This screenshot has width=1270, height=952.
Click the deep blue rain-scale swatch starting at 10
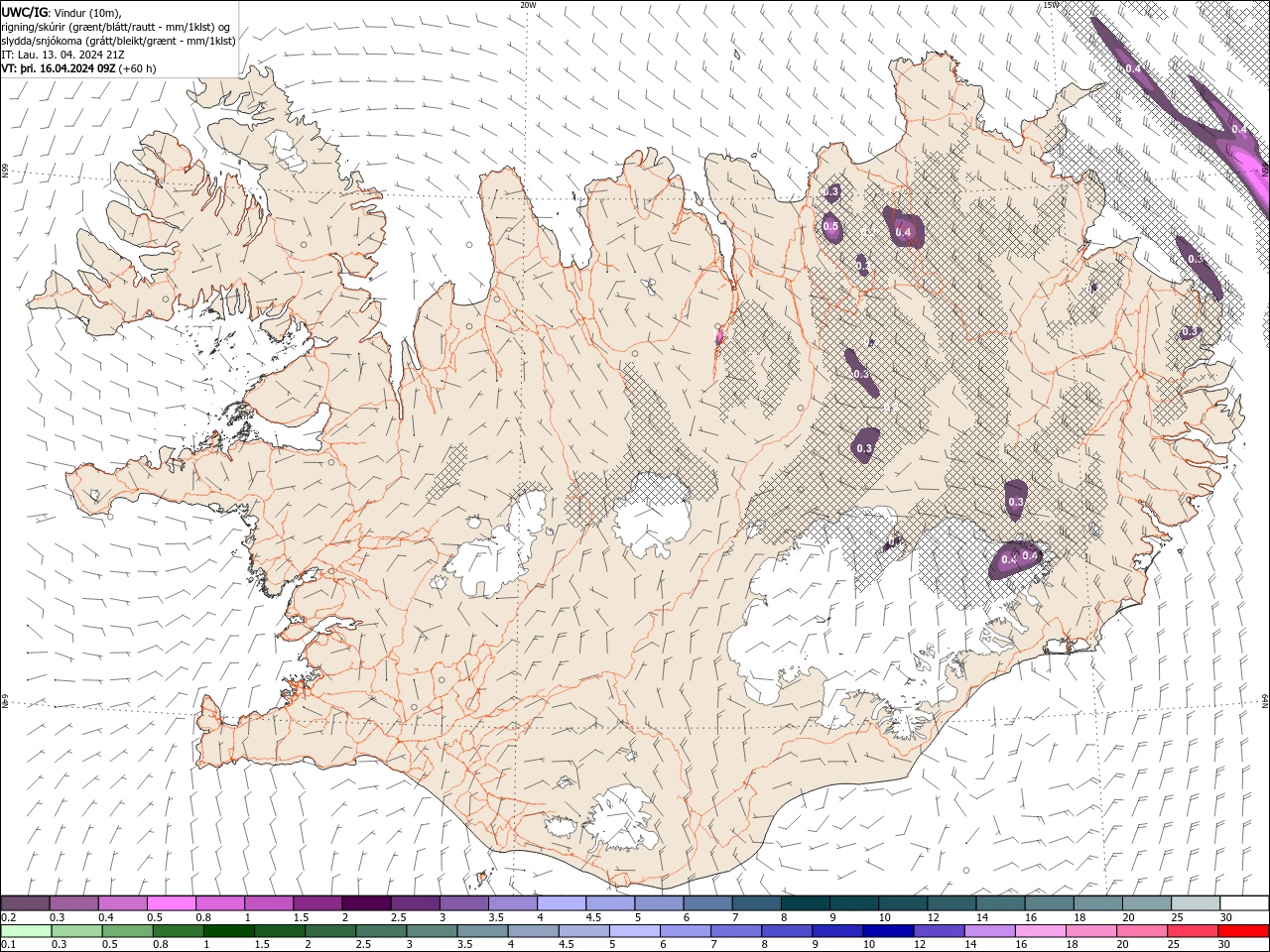pyautogui.click(x=889, y=931)
